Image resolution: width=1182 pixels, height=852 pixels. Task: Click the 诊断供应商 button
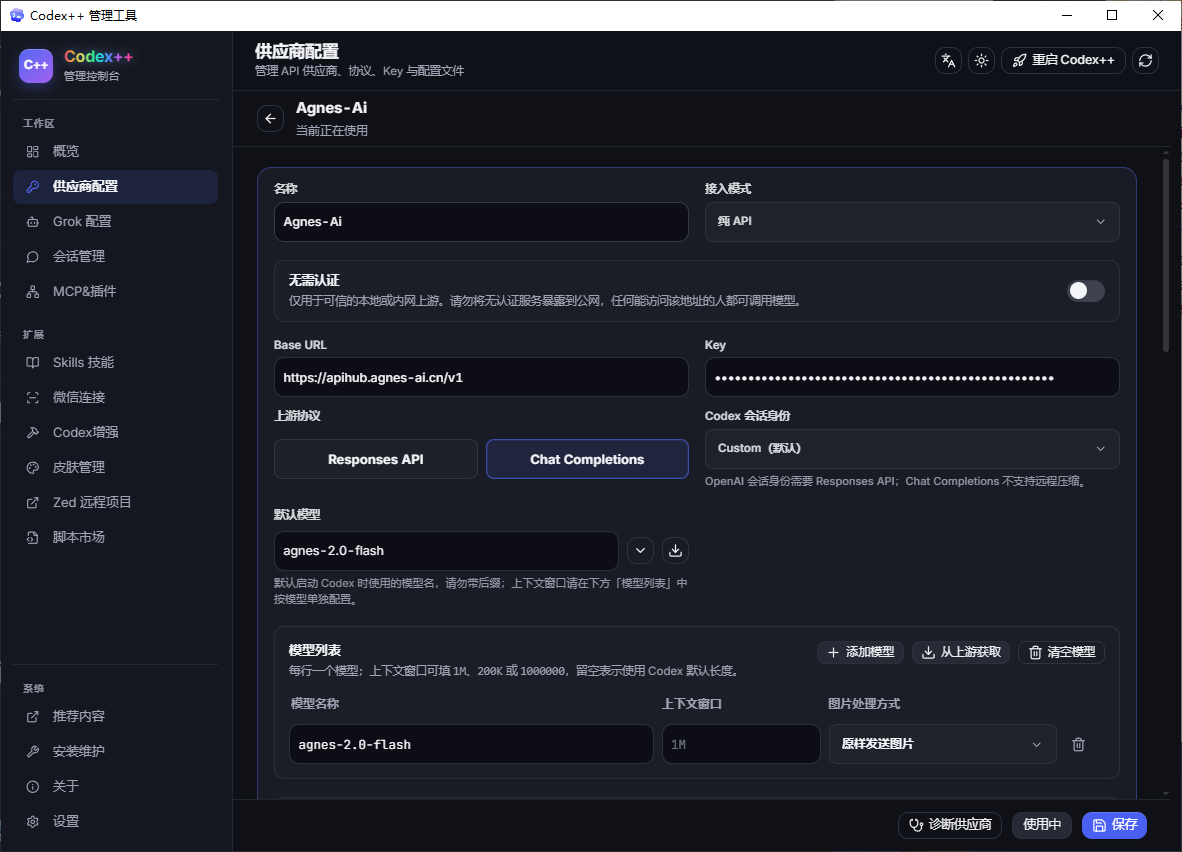(950, 825)
